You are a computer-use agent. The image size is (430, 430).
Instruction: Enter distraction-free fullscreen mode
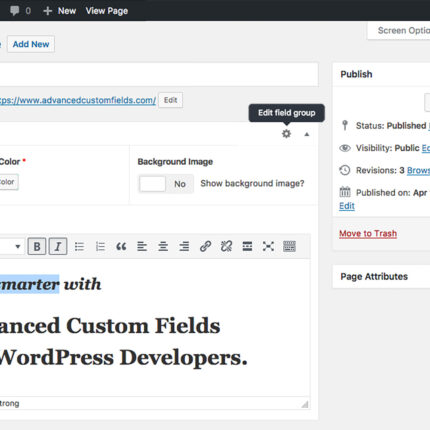click(268, 246)
